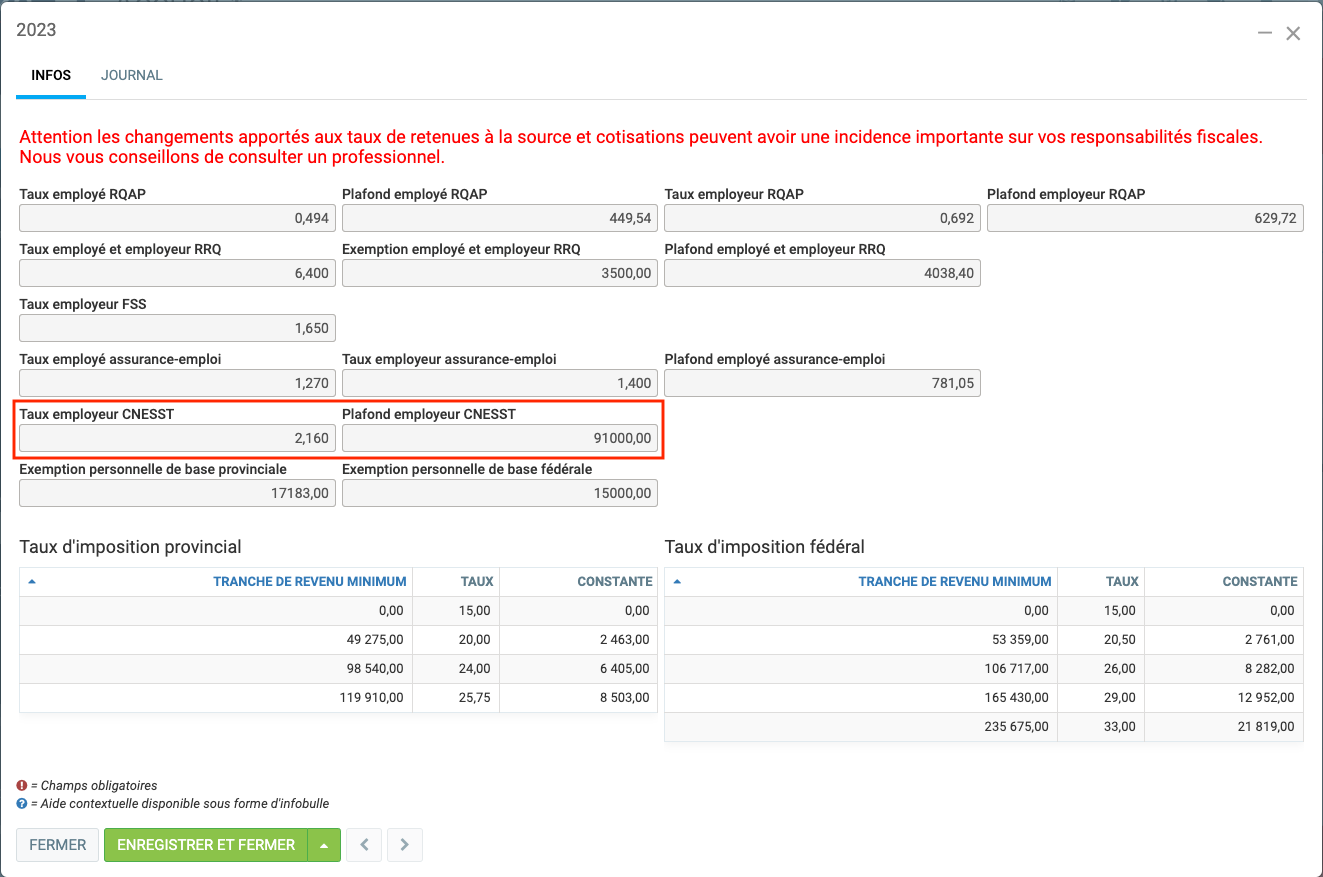Go to previous record arrow
The width and height of the screenshot is (1323, 877).
pos(364,845)
